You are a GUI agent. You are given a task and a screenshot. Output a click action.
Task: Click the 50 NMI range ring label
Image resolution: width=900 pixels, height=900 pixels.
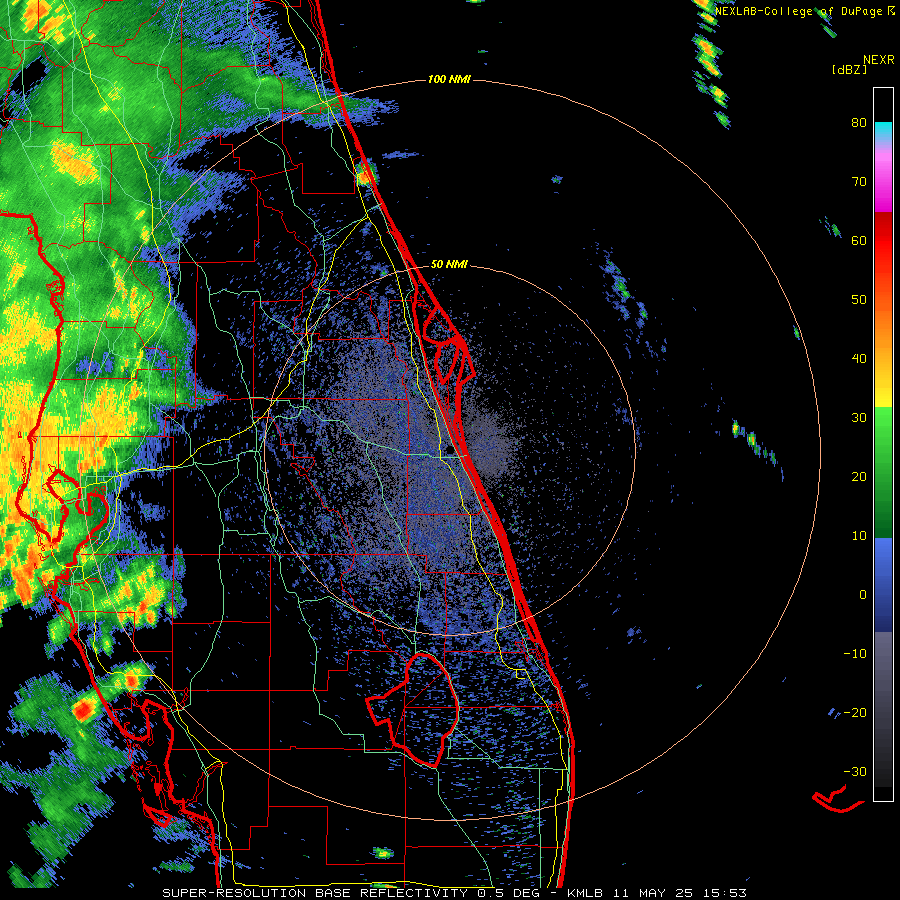[x=449, y=265]
